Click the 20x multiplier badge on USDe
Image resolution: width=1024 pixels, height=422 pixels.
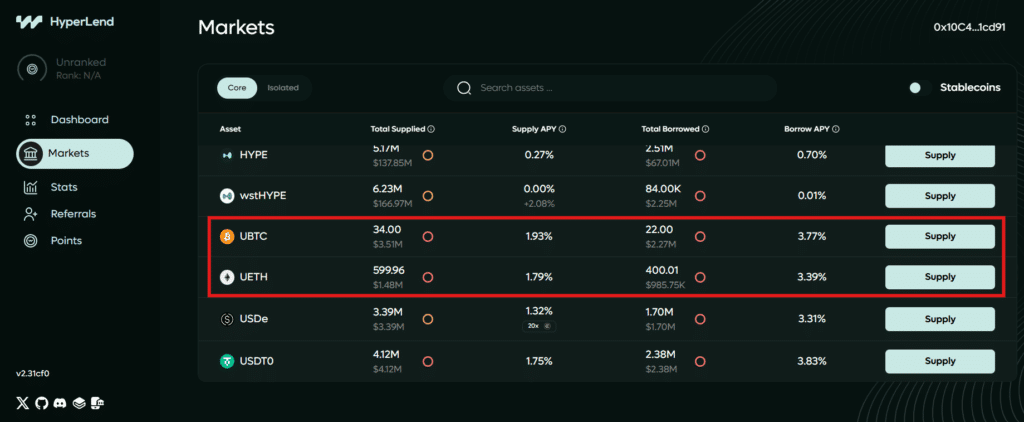click(x=539, y=326)
